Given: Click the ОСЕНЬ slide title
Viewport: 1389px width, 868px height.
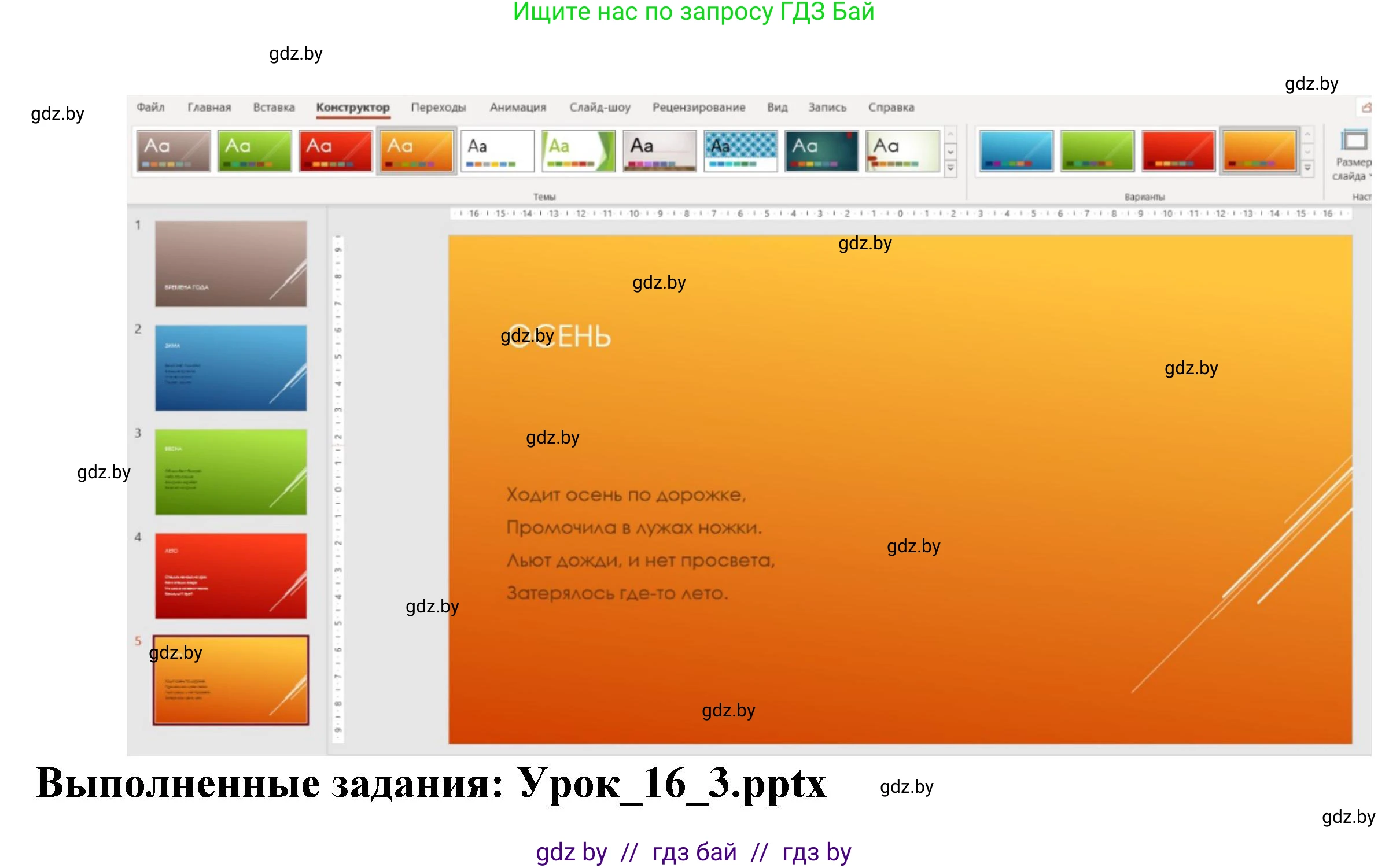Looking at the screenshot, I should tap(584, 337).
